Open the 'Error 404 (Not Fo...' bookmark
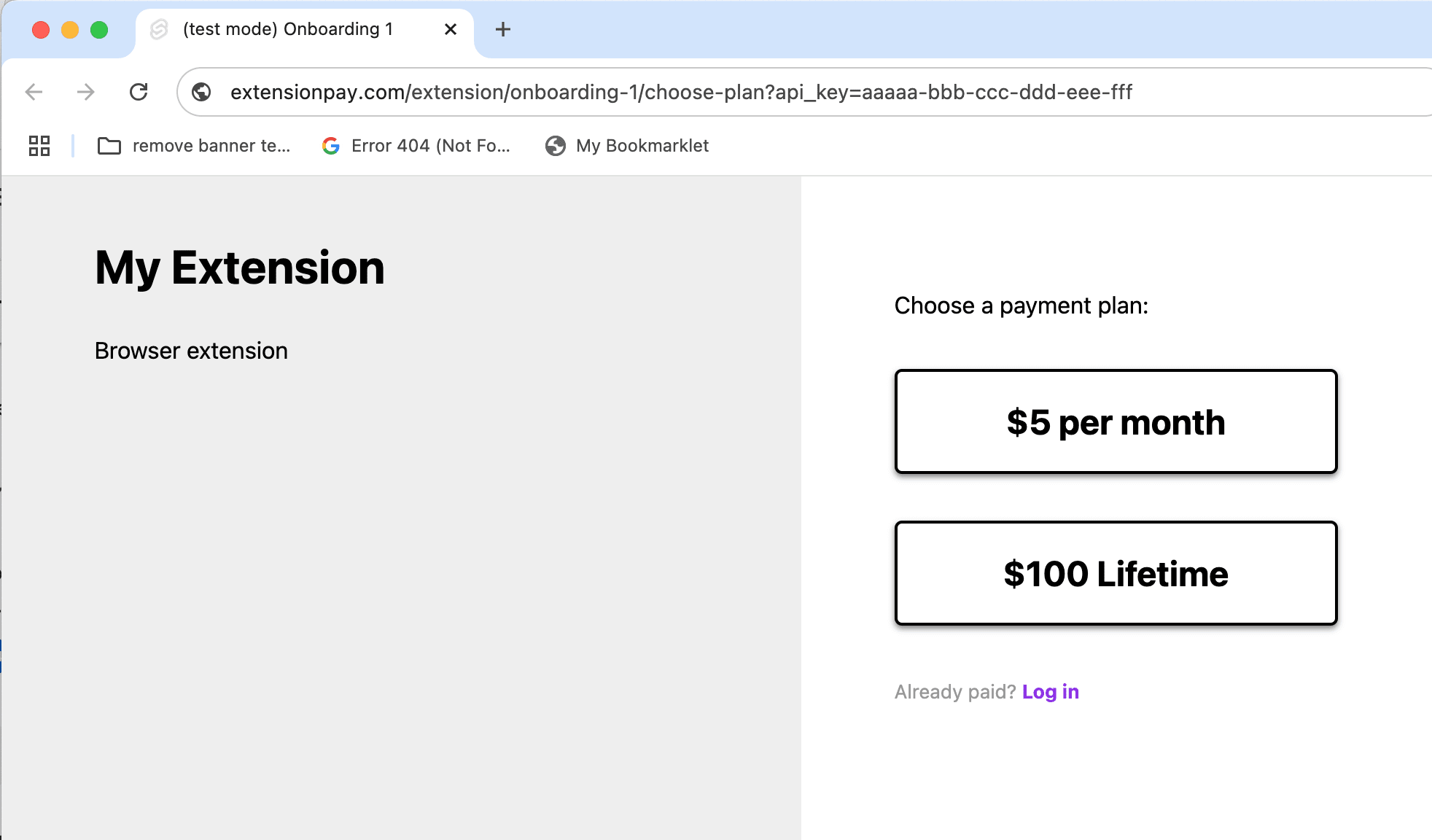The height and width of the screenshot is (840, 1432). click(416, 146)
